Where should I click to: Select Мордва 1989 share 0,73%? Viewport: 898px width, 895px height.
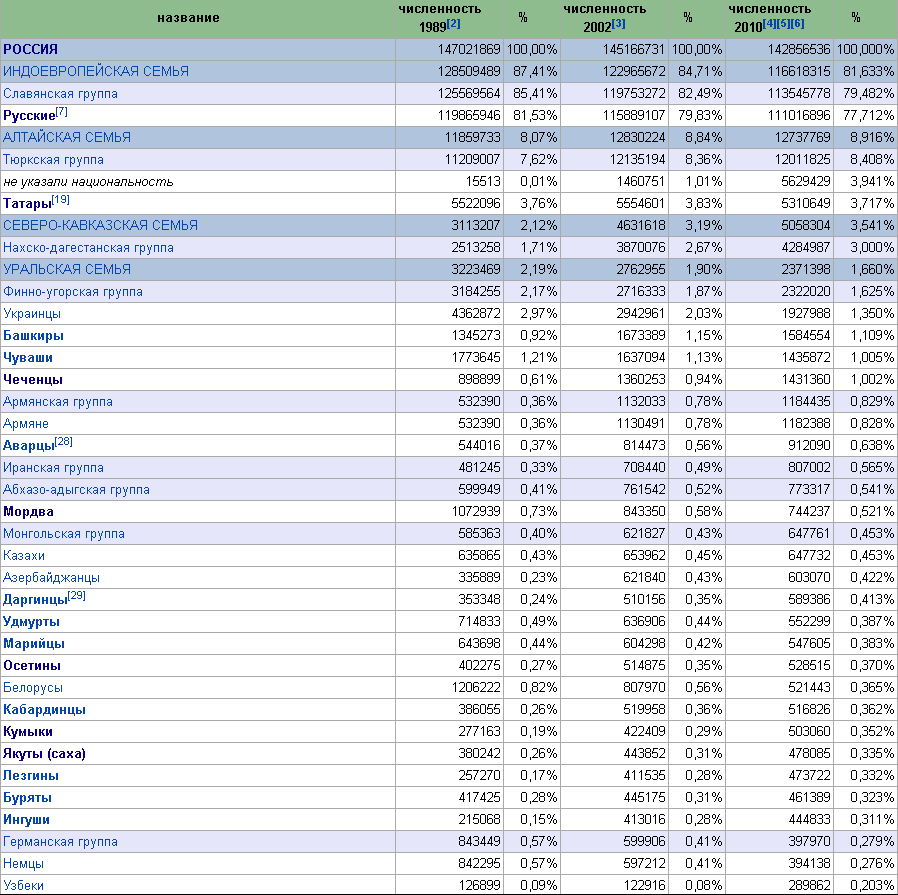pos(538,511)
